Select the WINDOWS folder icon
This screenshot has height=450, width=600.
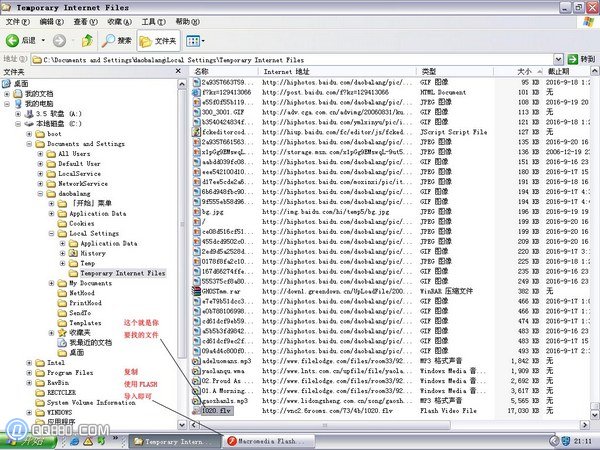pos(40,412)
